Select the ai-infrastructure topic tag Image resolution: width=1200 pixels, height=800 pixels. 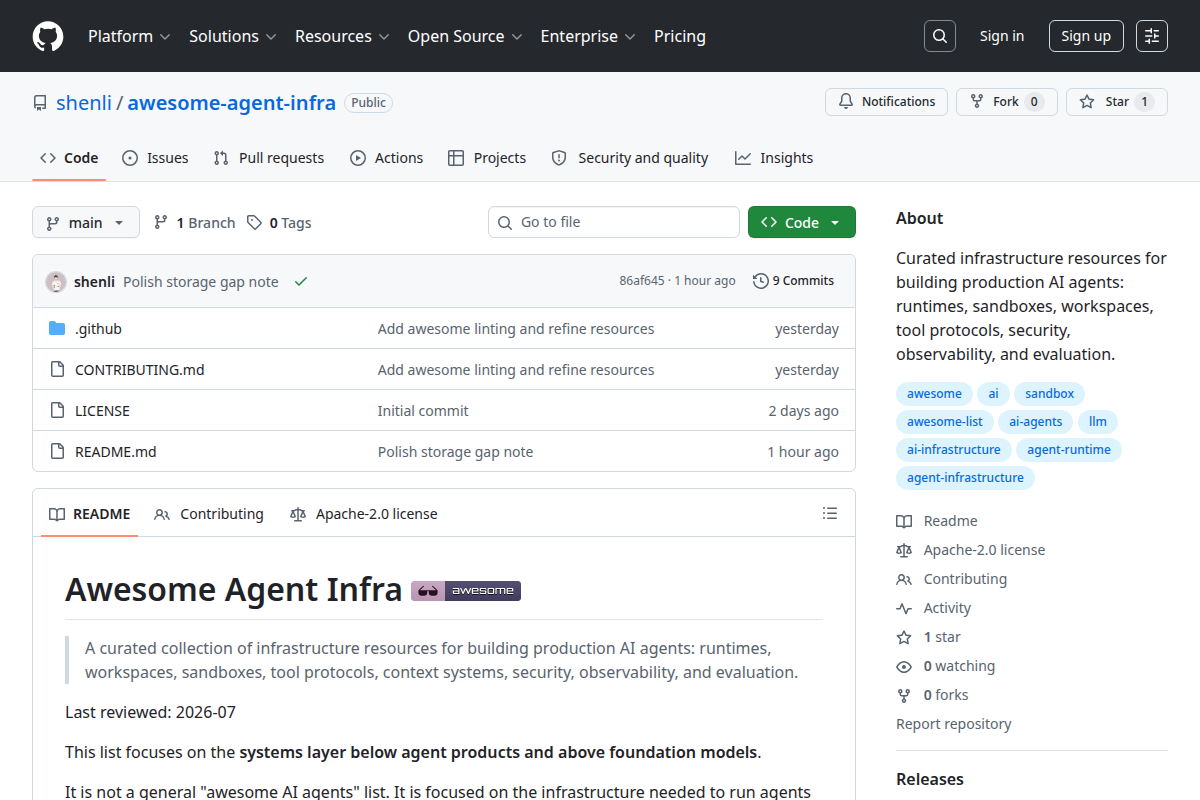[954, 450]
